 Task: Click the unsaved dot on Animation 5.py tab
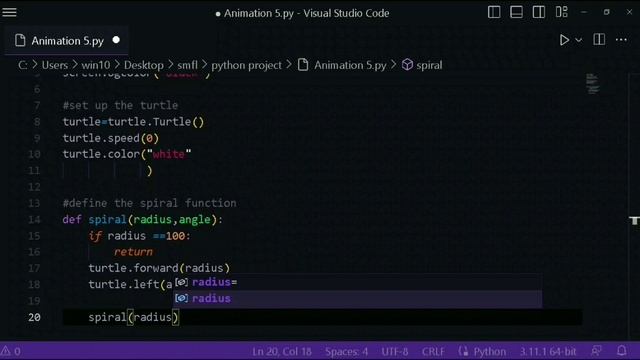(116, 40)
